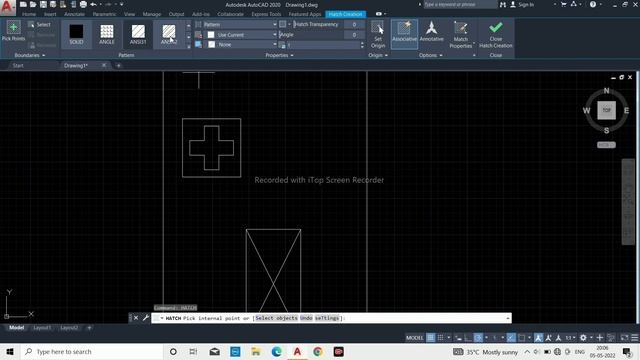The height and width of the screenshot is (360, 640).
Task: Toggle drawing grid display in status bar
Action: (430, 338)
